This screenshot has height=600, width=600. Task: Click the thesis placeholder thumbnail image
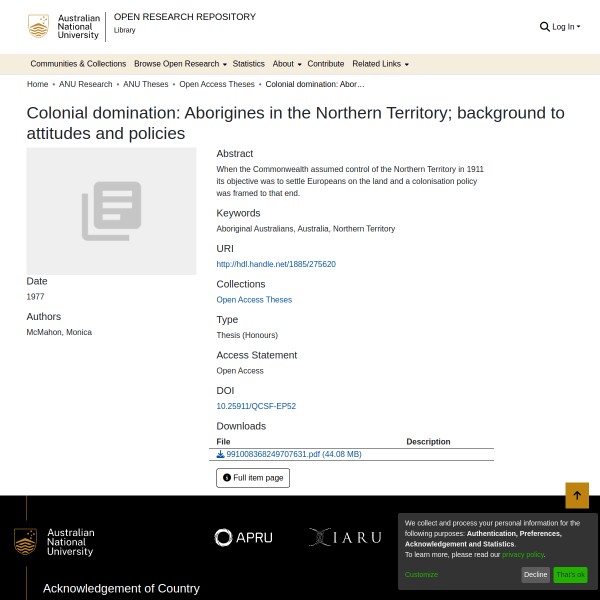[x=111, y=211]
